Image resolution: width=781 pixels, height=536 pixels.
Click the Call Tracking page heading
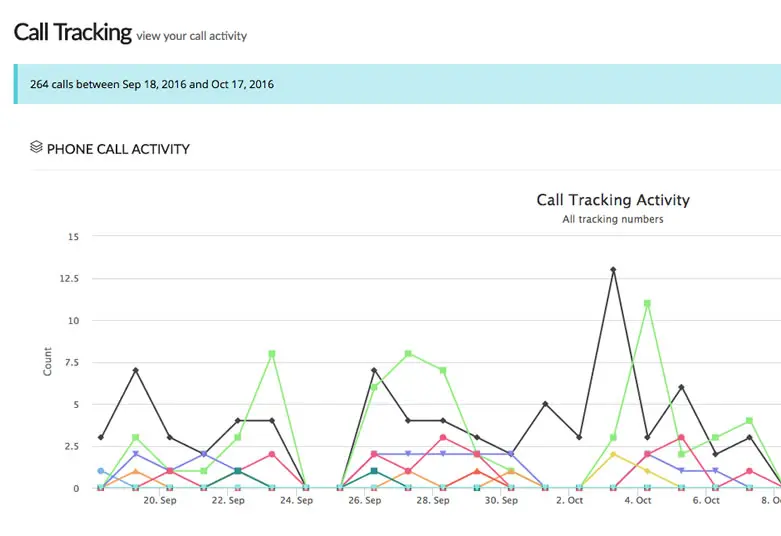point(72,32)
